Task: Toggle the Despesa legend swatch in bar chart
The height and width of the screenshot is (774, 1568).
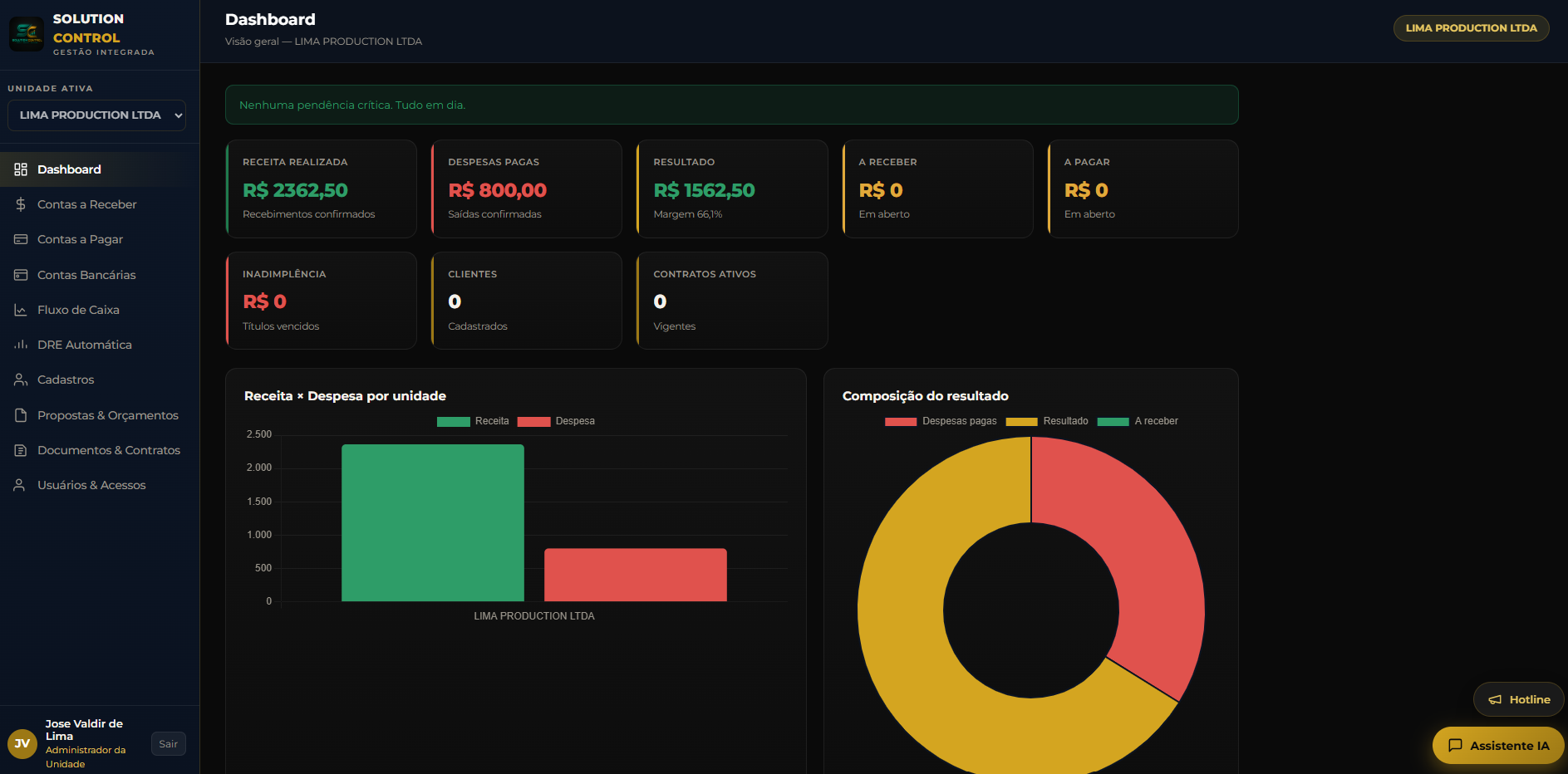Action: 533,422
